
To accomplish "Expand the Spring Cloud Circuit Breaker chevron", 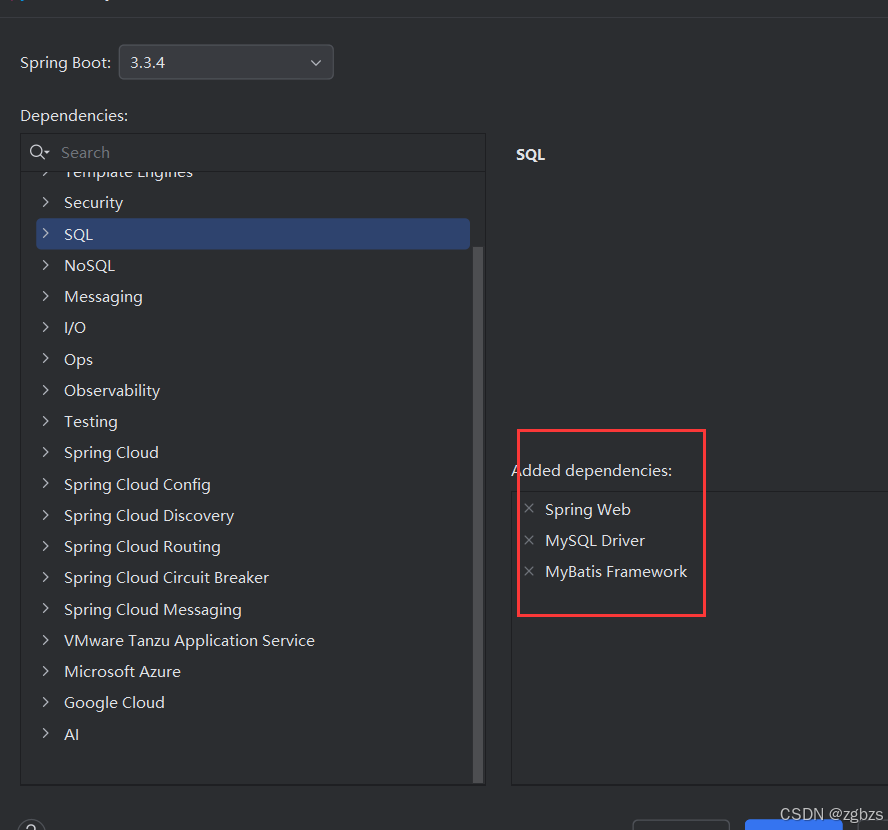I will [x=46, y=577].
